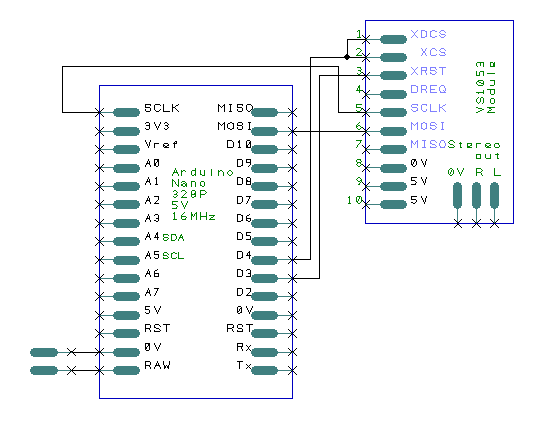The height and width of the screenshot is (435, 543).
Task: Select the DREQ pin label
Action: (x=428, y=89)
